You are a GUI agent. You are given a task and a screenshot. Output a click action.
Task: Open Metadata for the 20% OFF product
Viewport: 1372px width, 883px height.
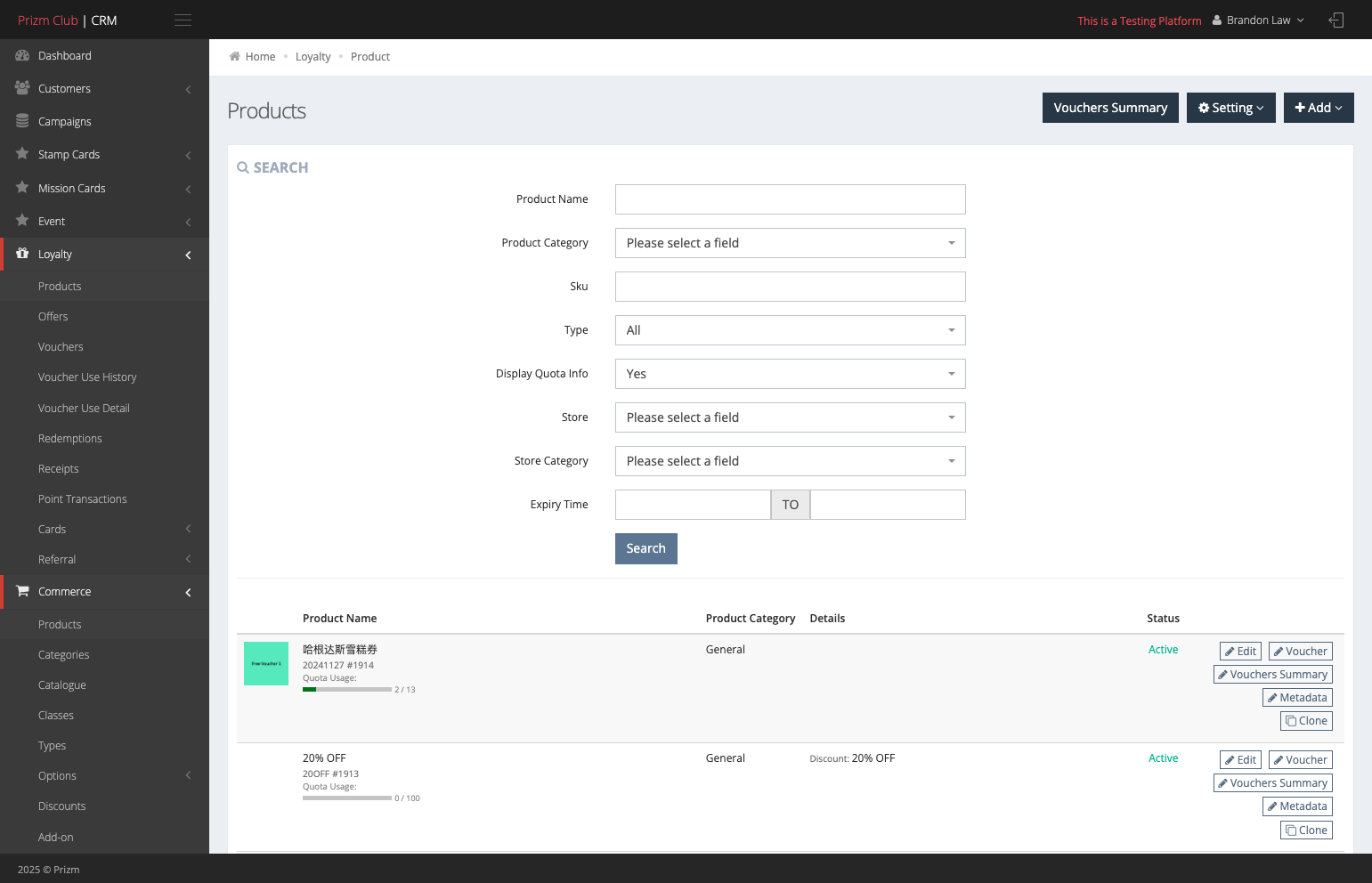[1297, 806]
